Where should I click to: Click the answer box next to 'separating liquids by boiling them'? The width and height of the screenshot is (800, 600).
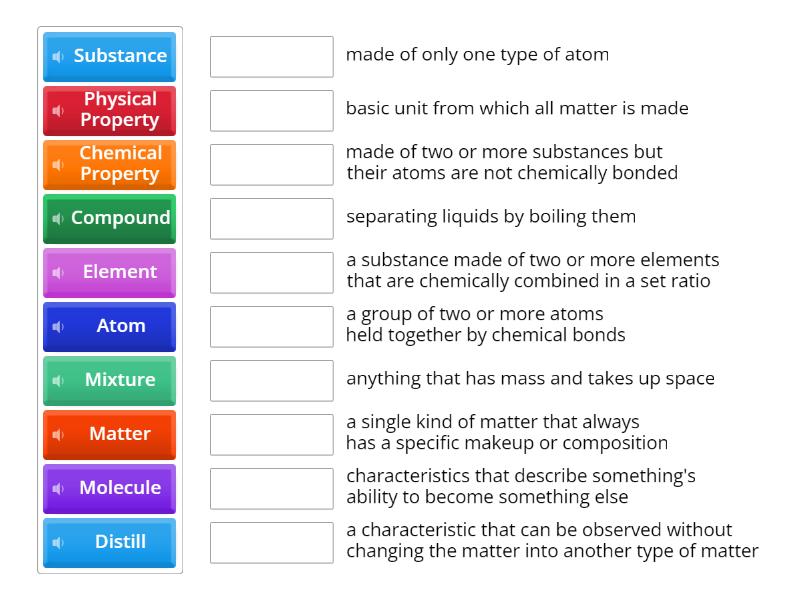click(x=271, y=218)
